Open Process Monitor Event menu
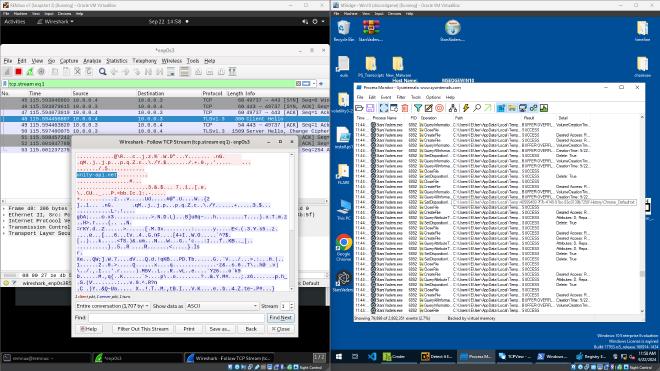Screen dimensions: 660x371 point(386,97)
